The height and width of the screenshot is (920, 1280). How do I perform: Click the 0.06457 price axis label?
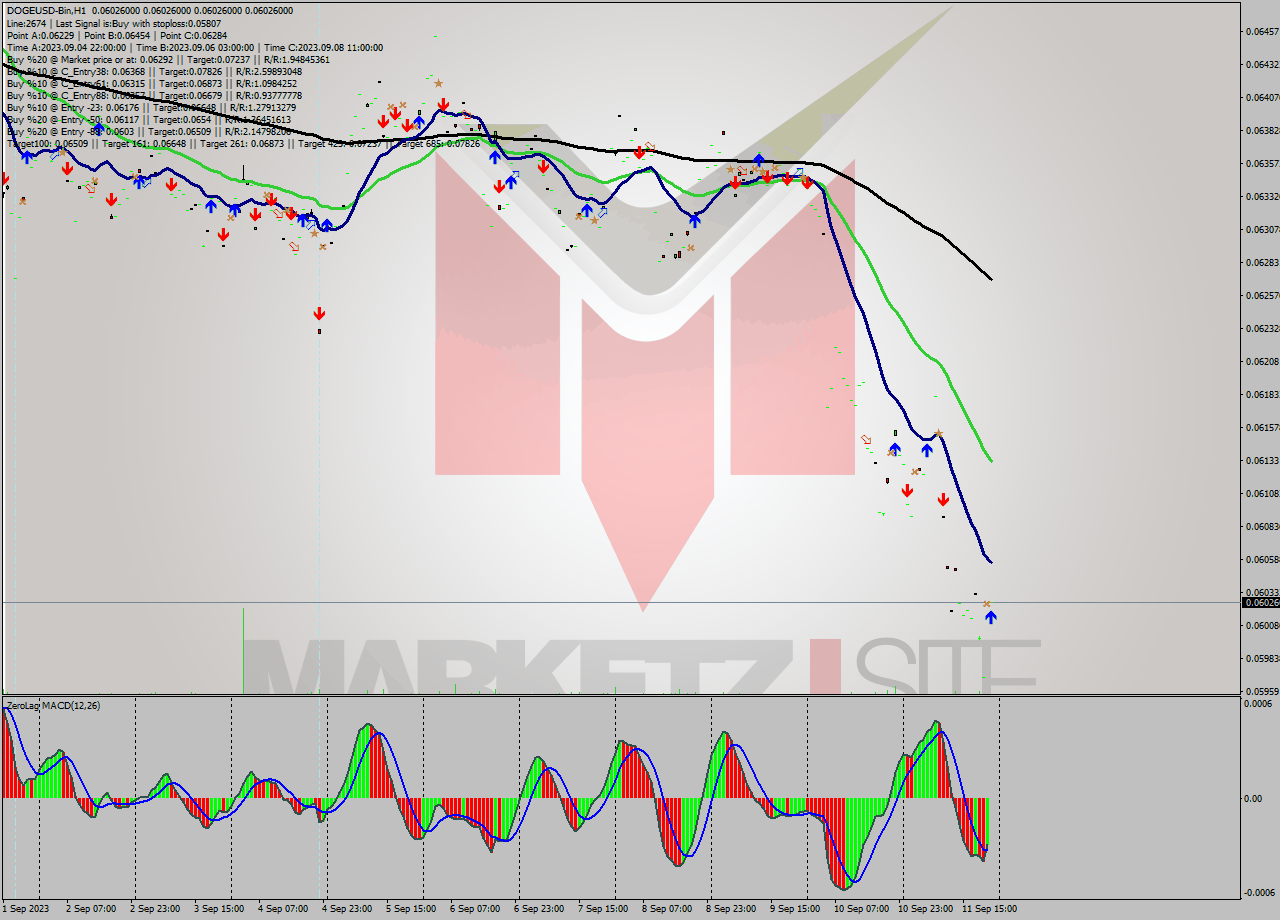[1263, 31]
